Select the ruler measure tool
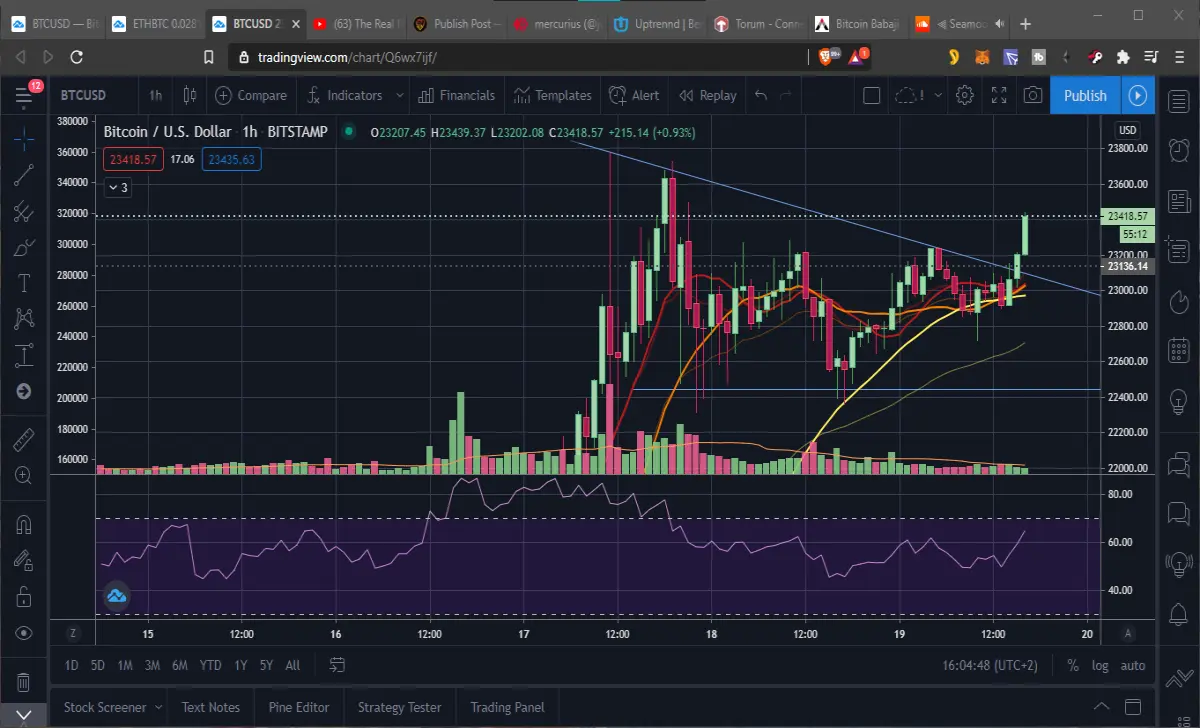The image size is (1200, 728). click(24, 439)
